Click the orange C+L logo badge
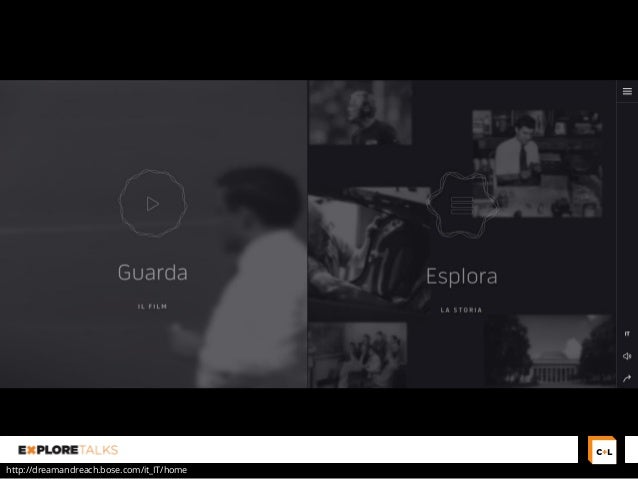 click(603, 450)
